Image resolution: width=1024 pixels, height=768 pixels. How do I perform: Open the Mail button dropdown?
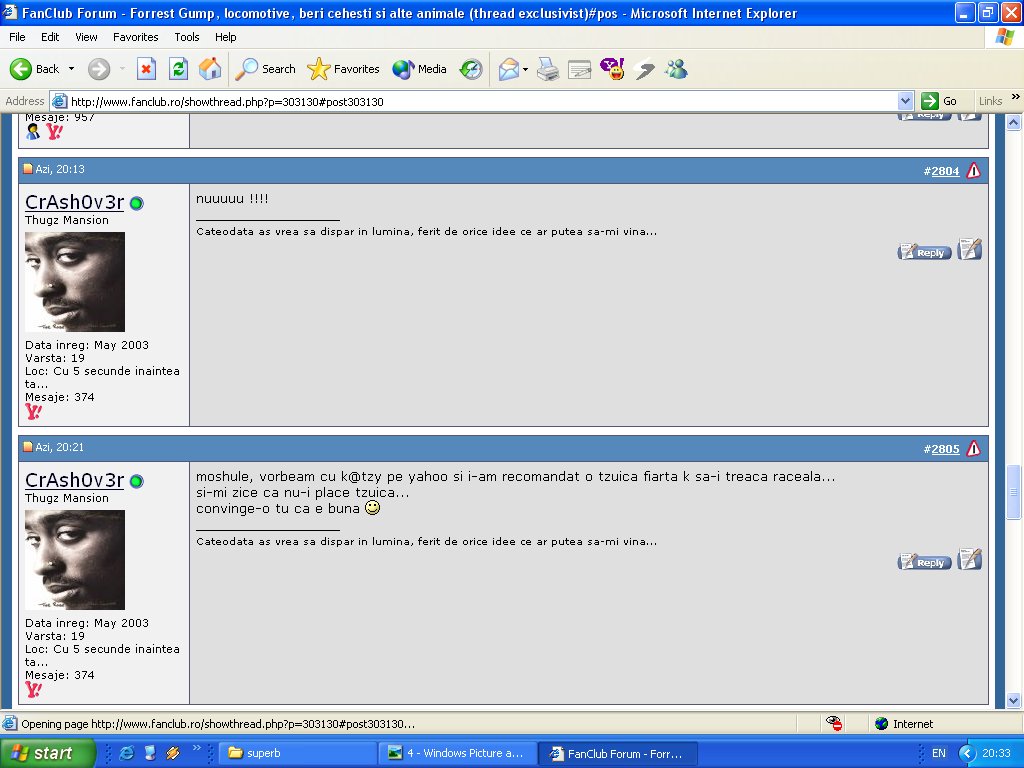click(x=526, y=69)
